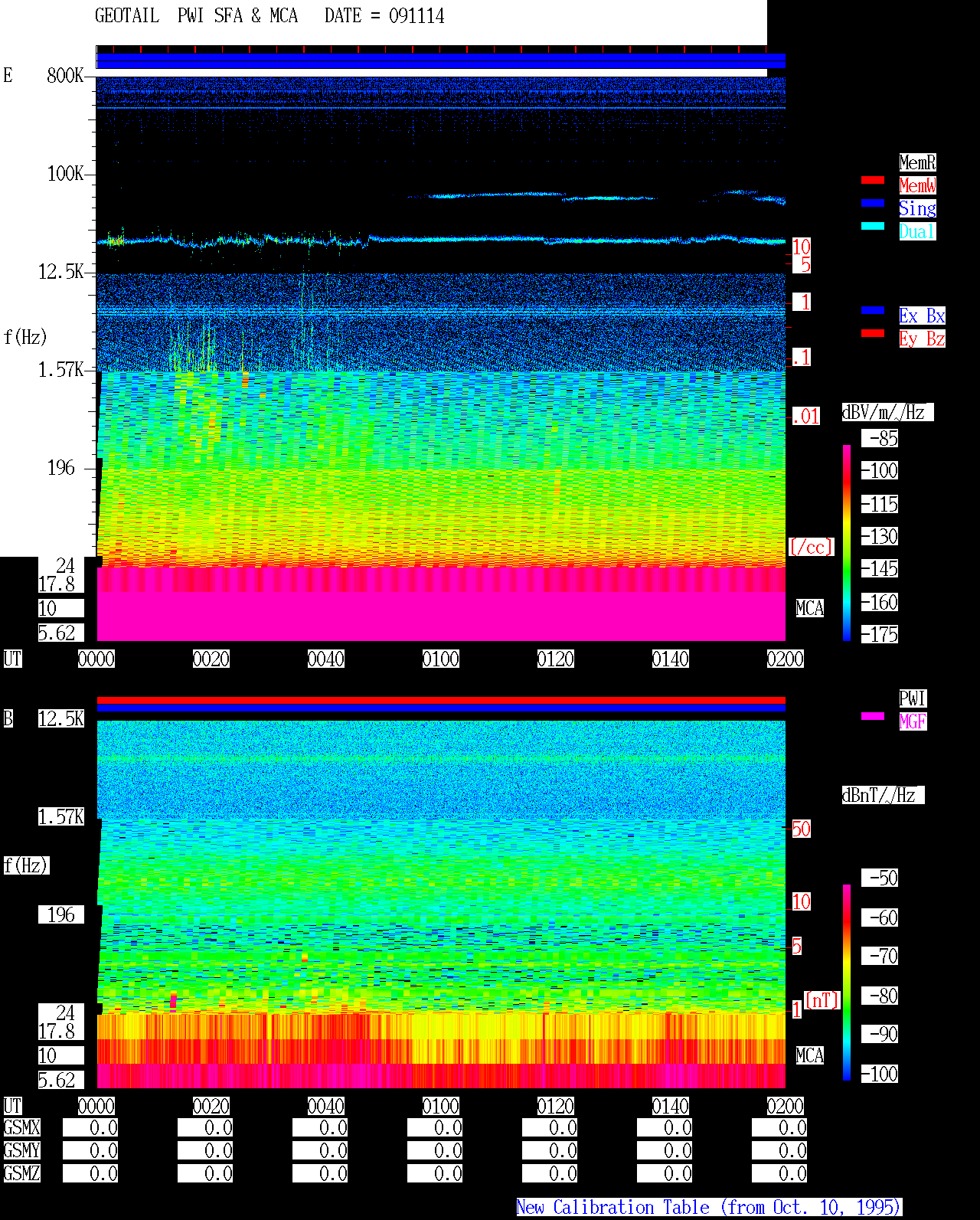Image resolution: width=980 pixels, height=1220 pixels.
Task: Click the red [nT] axis label
Action: 822,1000
